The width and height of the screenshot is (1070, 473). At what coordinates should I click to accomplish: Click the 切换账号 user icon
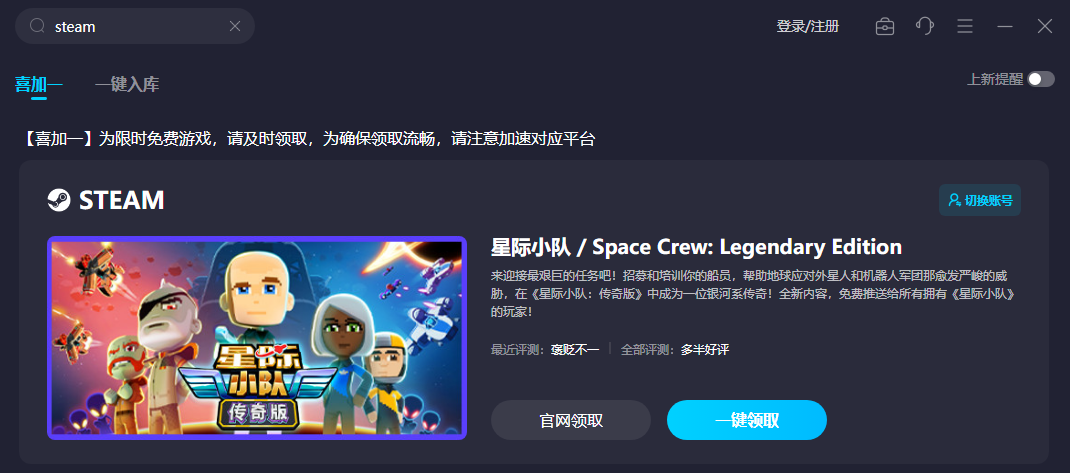[954, 200]
